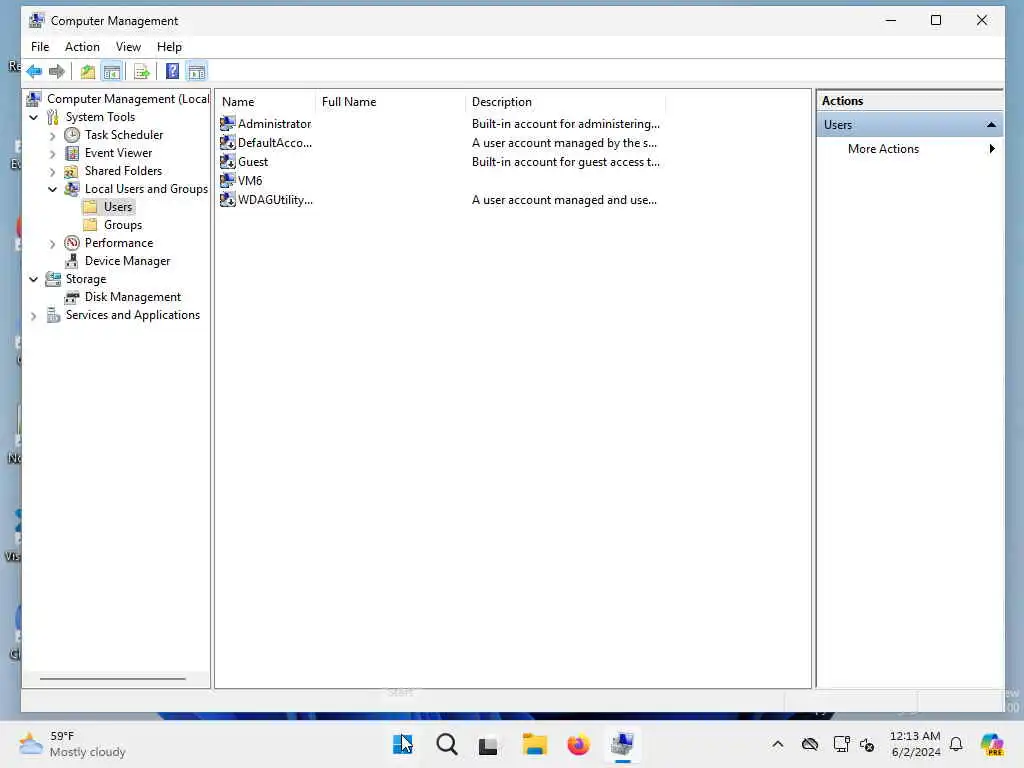Open the Windows Start button

pyautogui.click(x=403, y=744)
